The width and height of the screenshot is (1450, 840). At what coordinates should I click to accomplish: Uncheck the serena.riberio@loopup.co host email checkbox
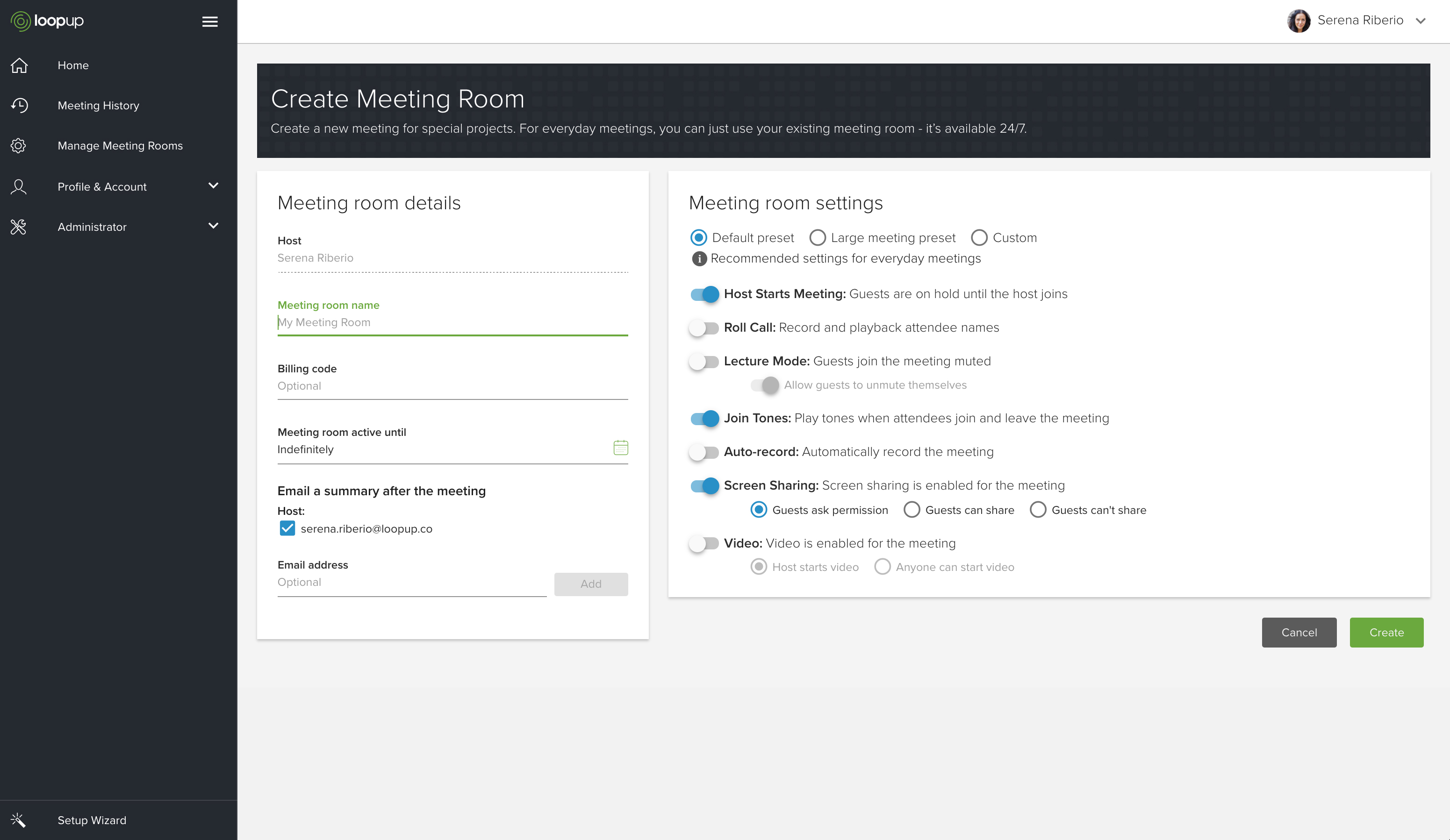tap(287, 528)
